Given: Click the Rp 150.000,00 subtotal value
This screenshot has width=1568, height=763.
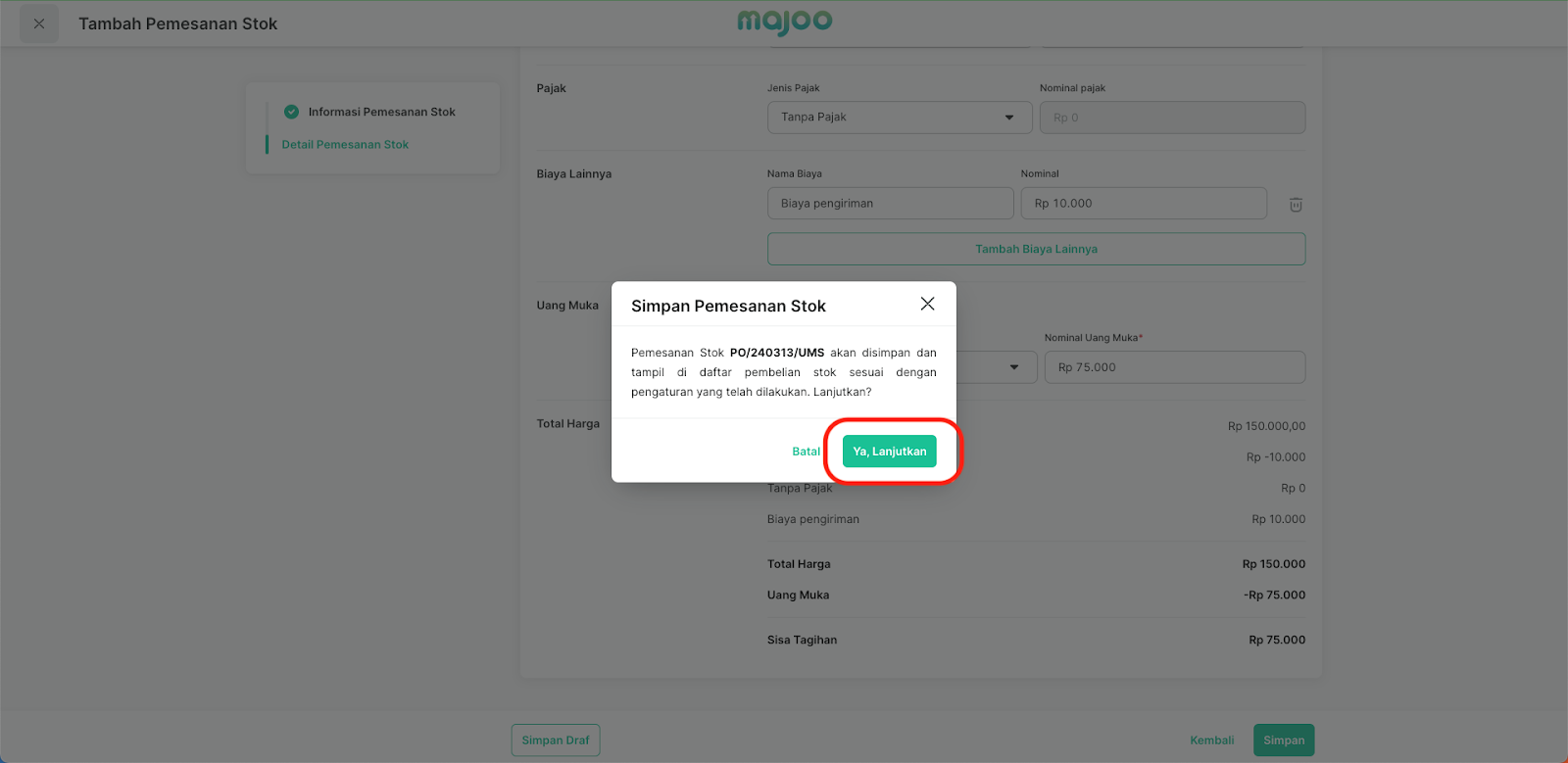Looking at the screenshot, I should (1266, 426).
